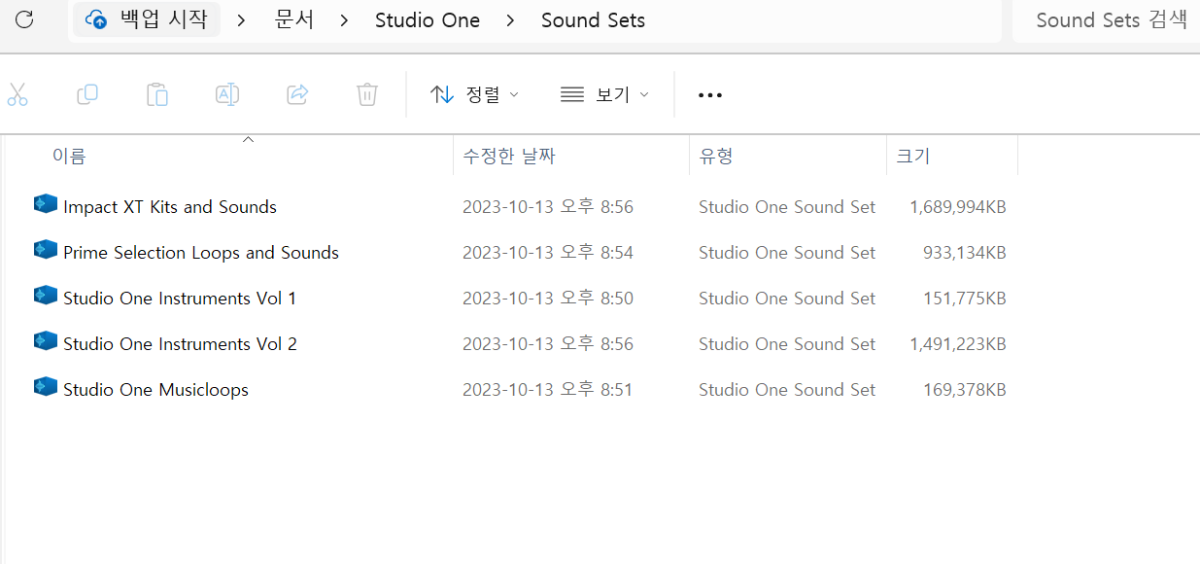
Task: Click the Sound Sets 검색 search box
Action: coord(1106,21)
